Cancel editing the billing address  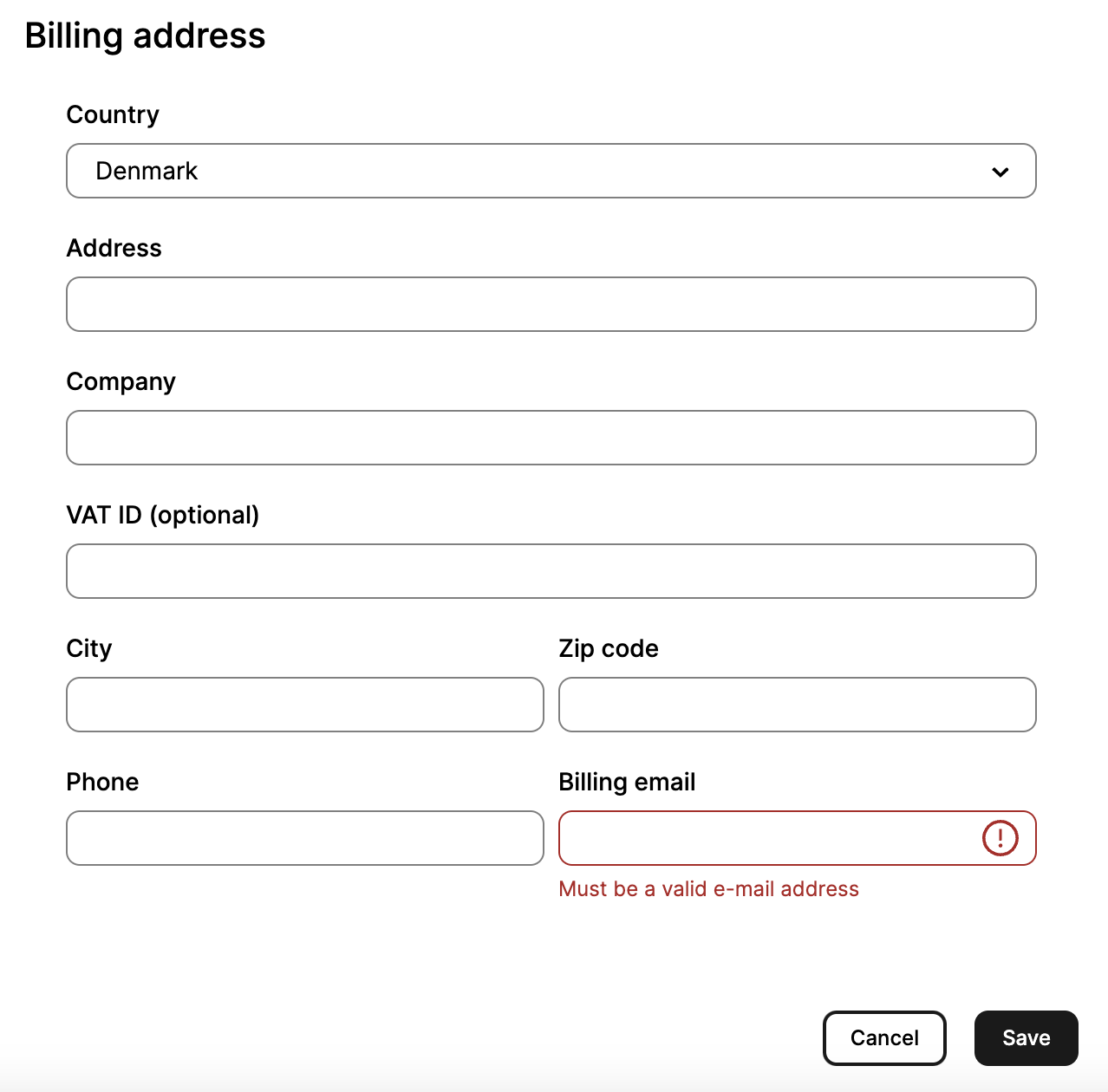[884, 1038]
